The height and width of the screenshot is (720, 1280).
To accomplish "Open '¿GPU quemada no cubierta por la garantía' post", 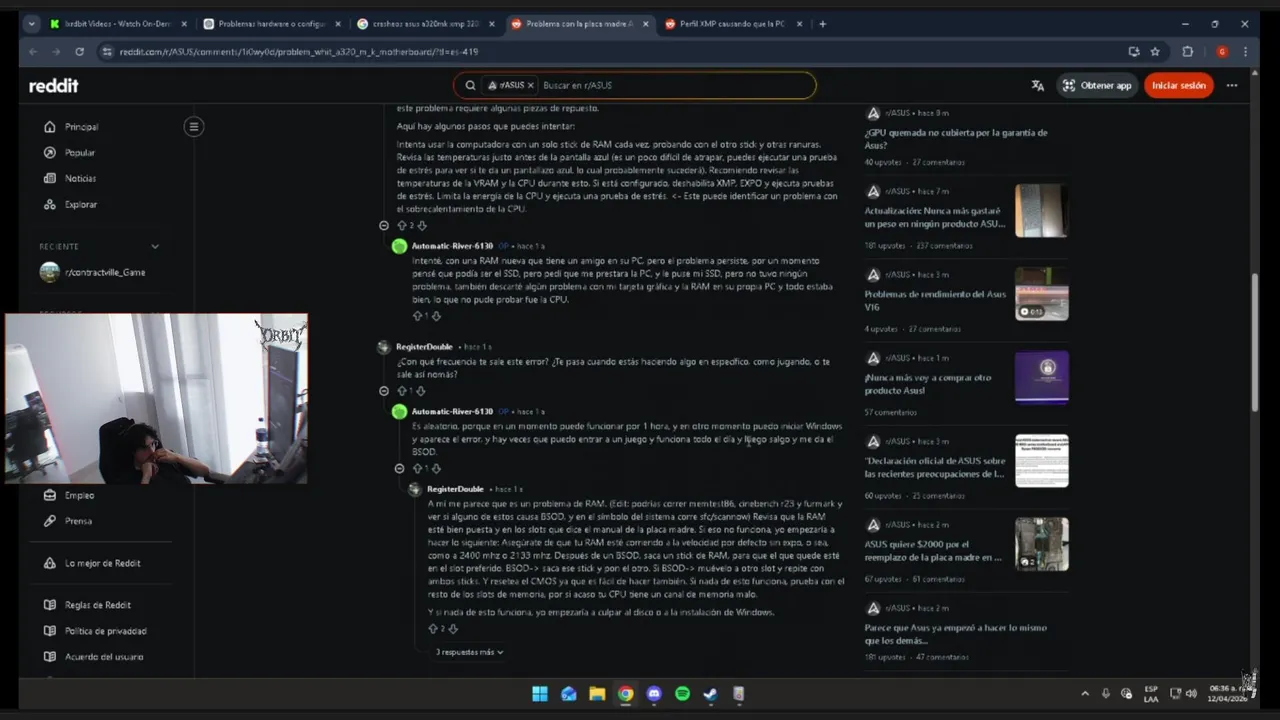I will (x=956, y=139).
